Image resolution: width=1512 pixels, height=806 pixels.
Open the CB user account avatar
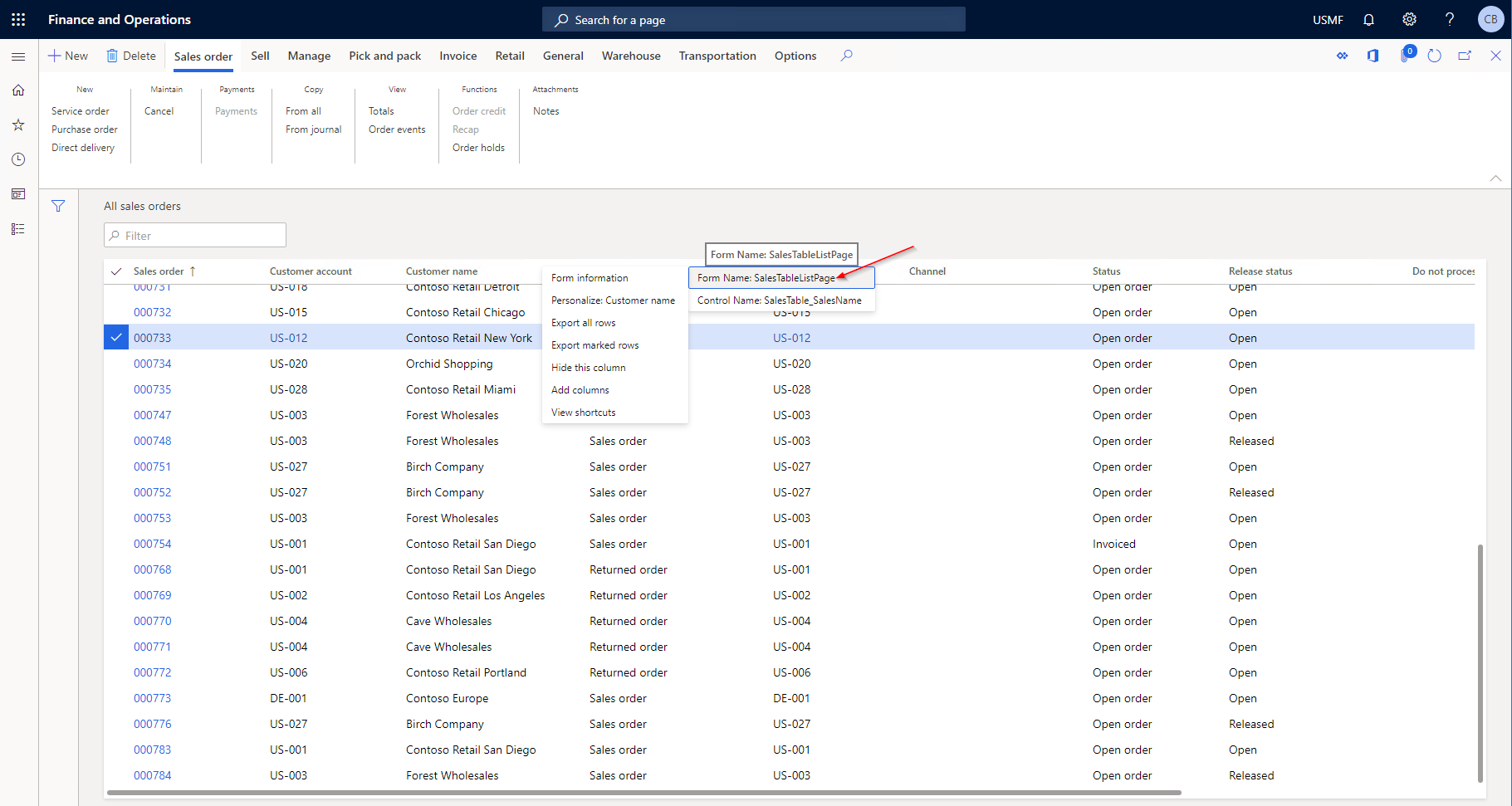1490,19
